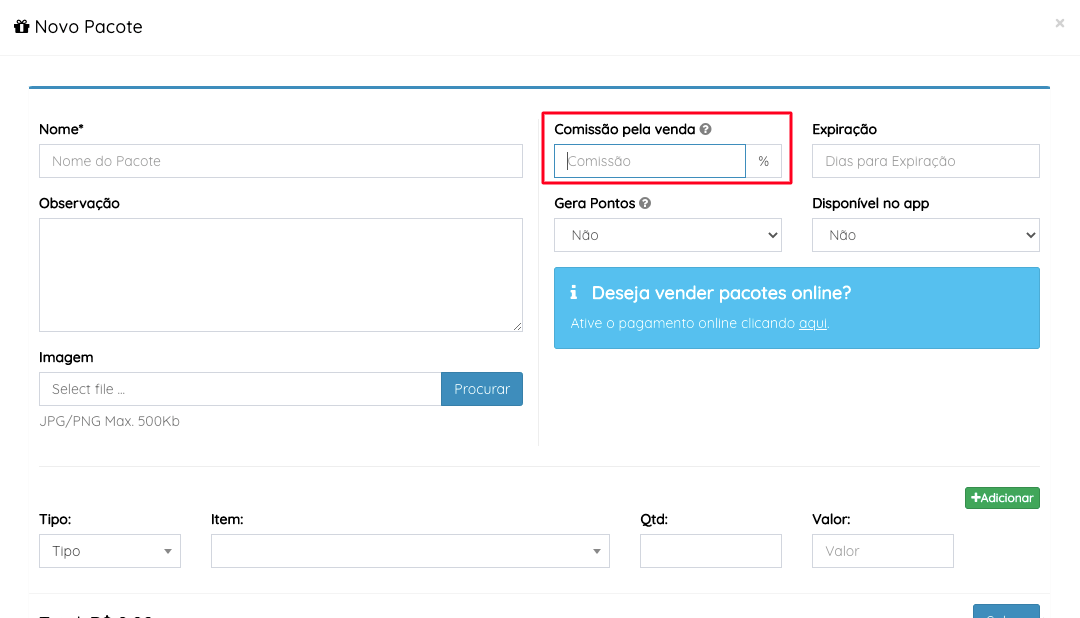Click the gift icon in Novo Pacote title

point(22,27)
